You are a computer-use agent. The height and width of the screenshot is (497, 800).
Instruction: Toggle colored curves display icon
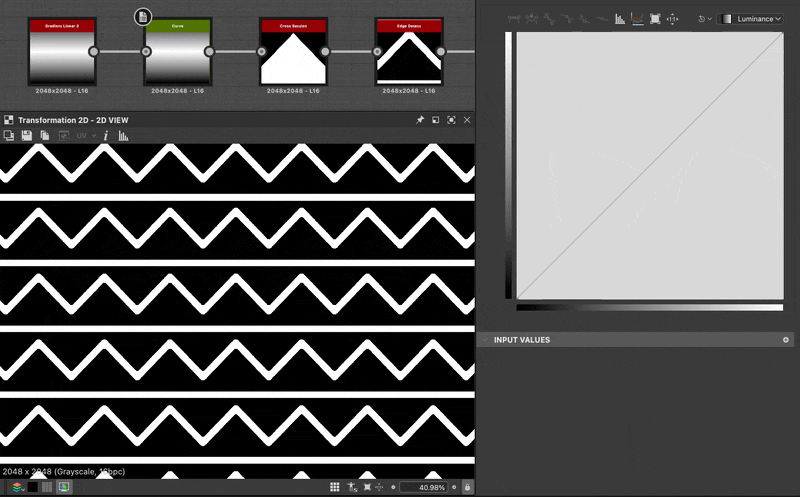(637, 19)
